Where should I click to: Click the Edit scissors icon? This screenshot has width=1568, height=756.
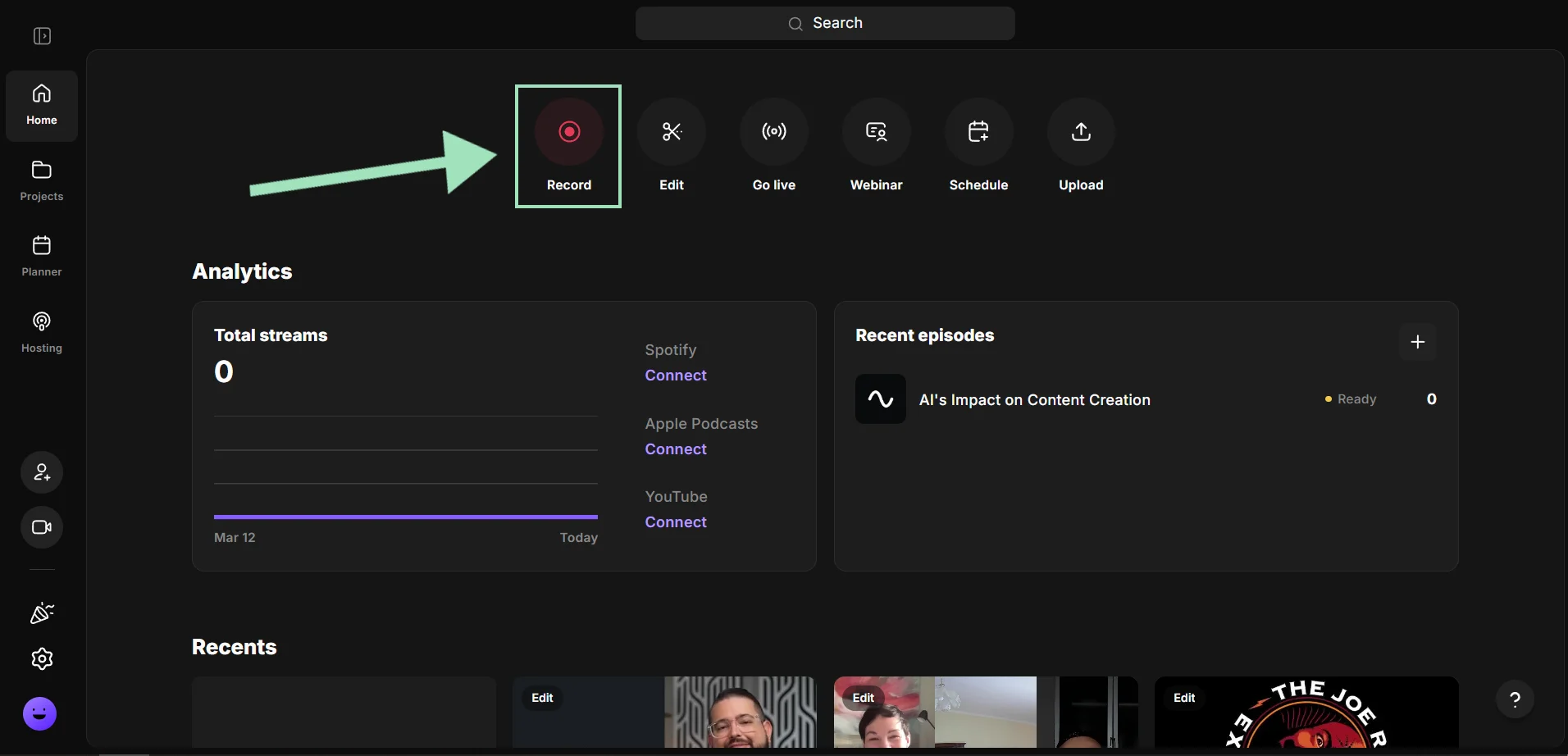[x=672, y=131]
